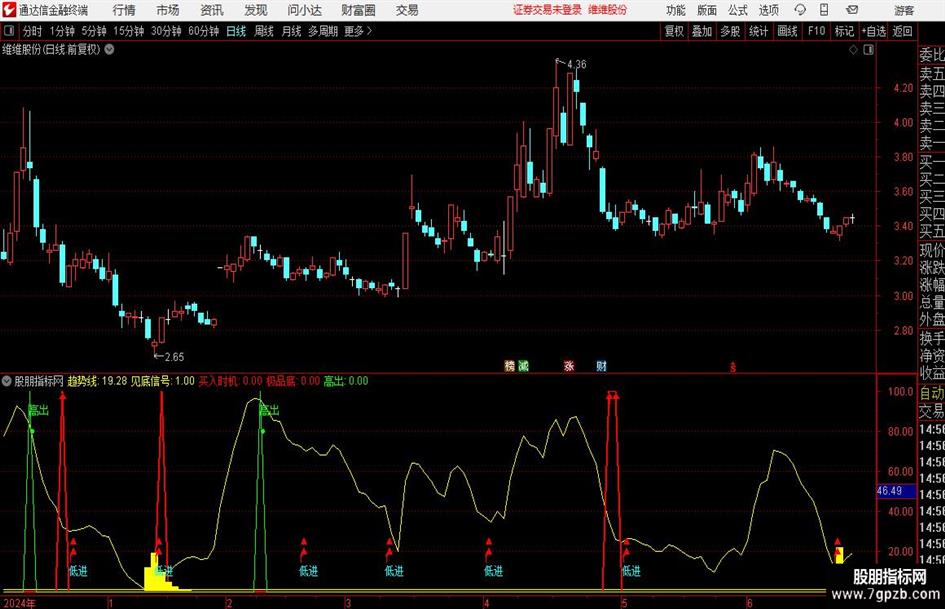Click the 统计 statistics button

click(x=758, y=31)
